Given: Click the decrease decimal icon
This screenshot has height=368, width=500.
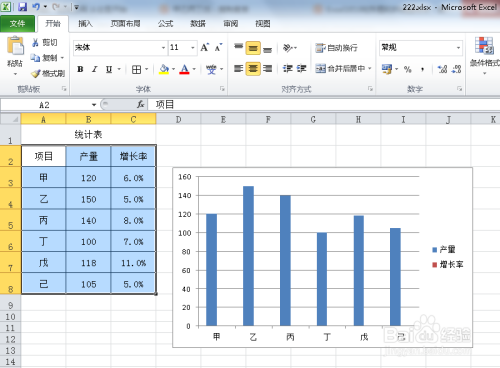Looking at the screenshot, I should pyautogui.click(x=456, y=69).
